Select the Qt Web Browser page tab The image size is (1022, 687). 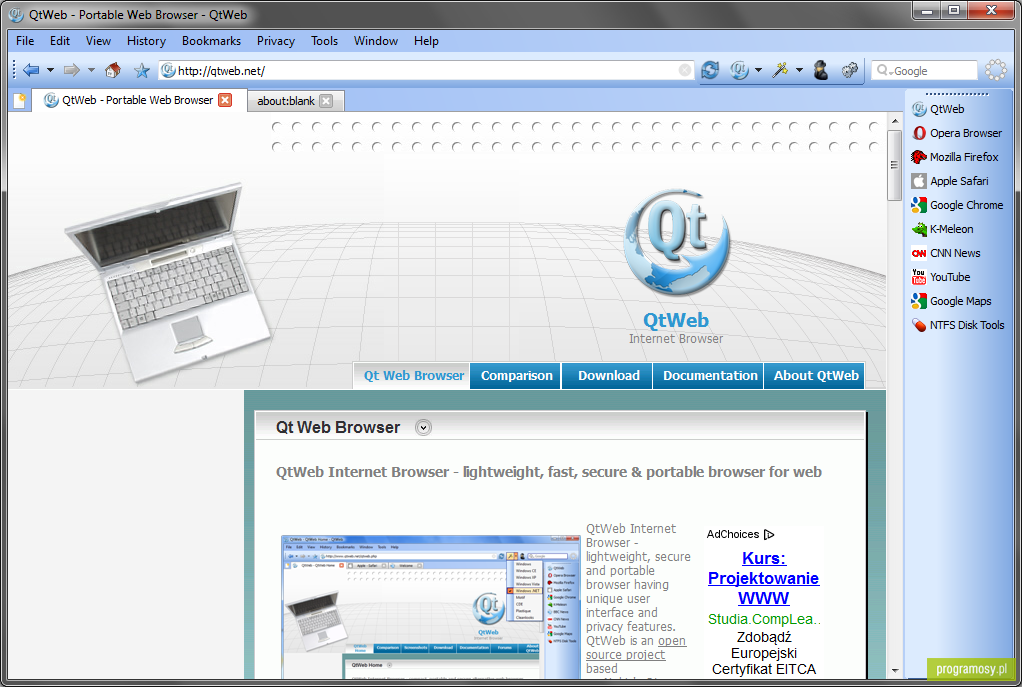tap(413, 376)
